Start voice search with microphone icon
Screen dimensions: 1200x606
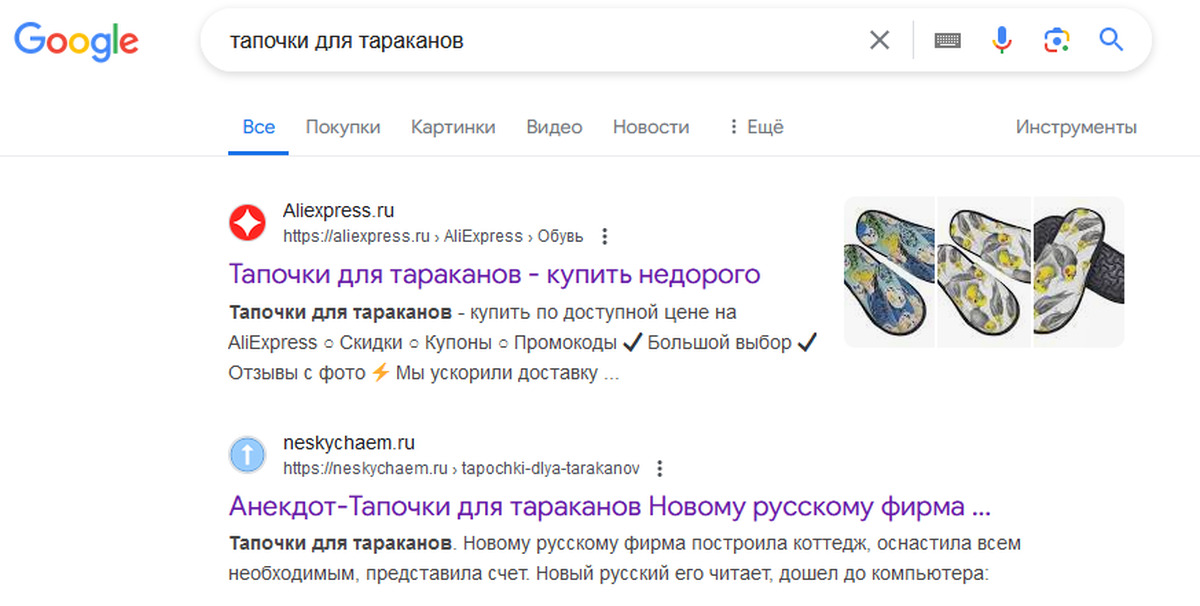point(1001,40)
